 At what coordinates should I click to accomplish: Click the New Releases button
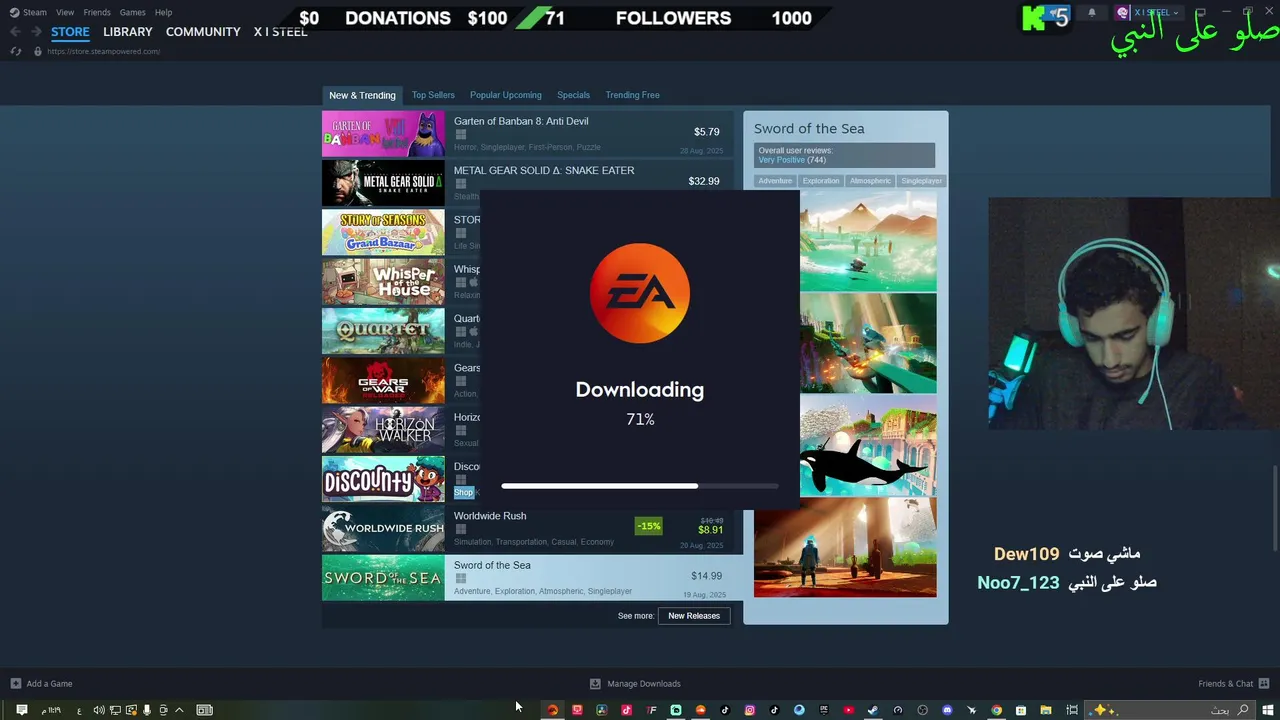(694, 616)
